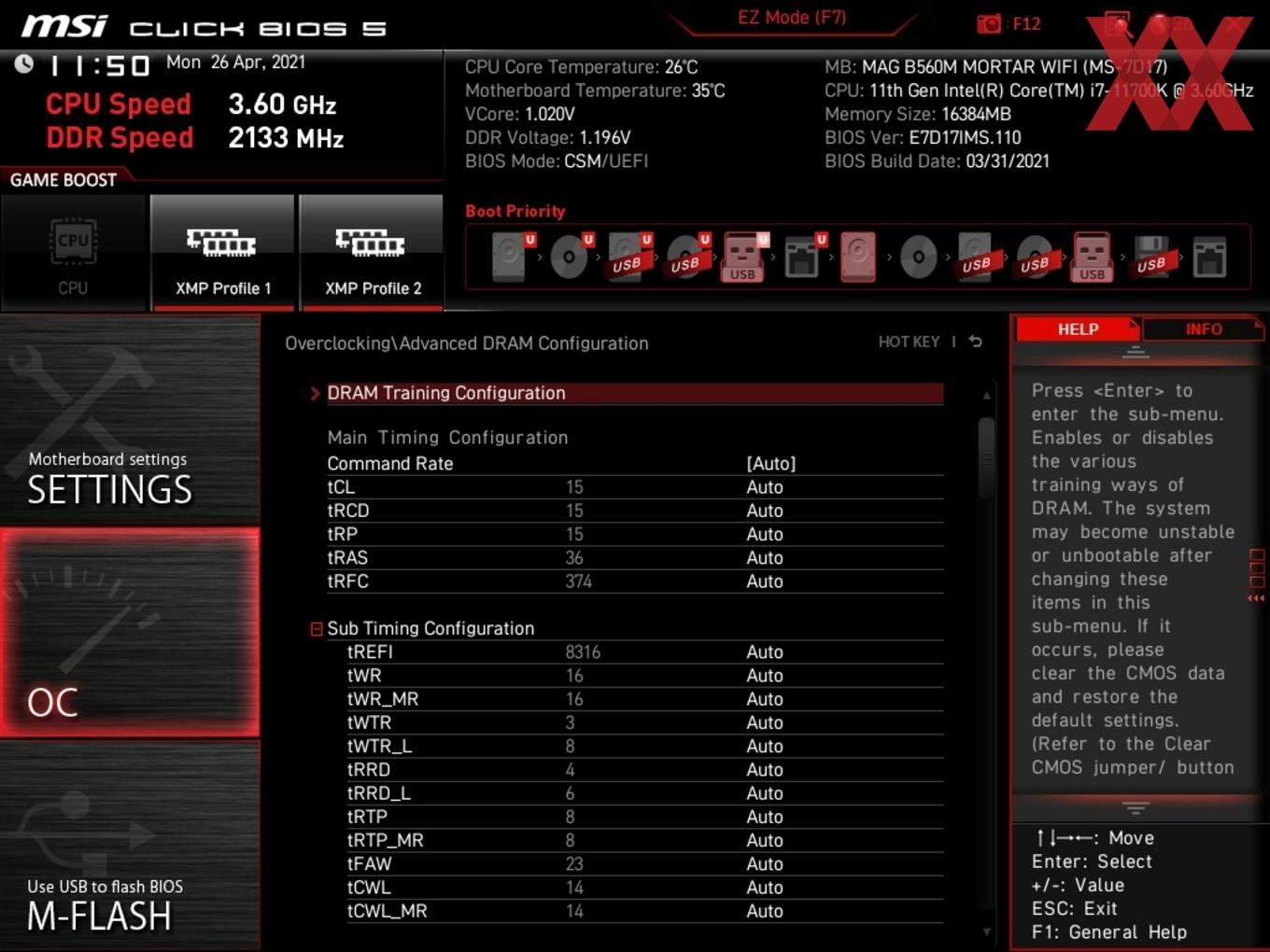Click the Main Timing Configuration heading

[x=447, y=438]
